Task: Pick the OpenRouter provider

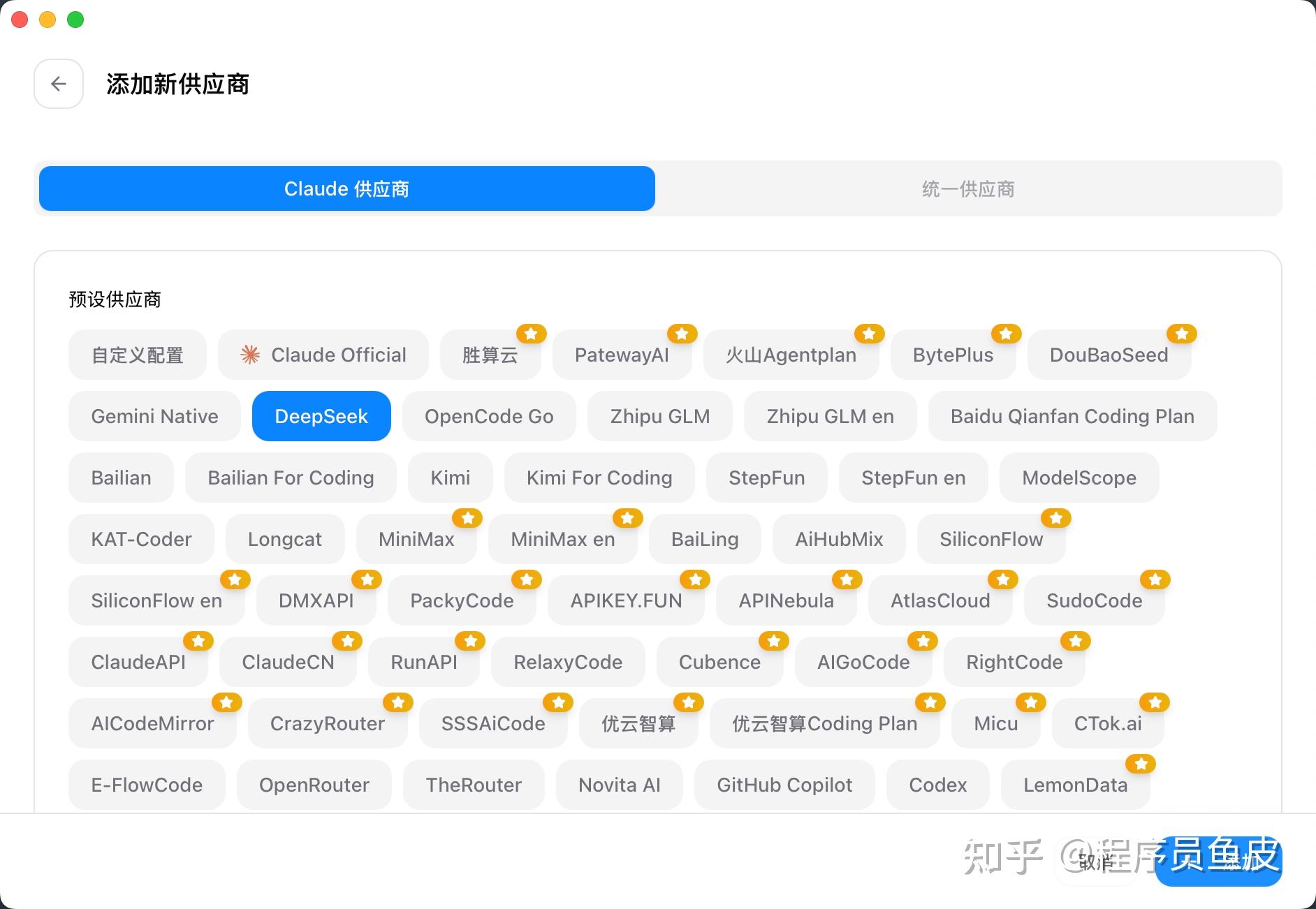Action: [314, 785]
